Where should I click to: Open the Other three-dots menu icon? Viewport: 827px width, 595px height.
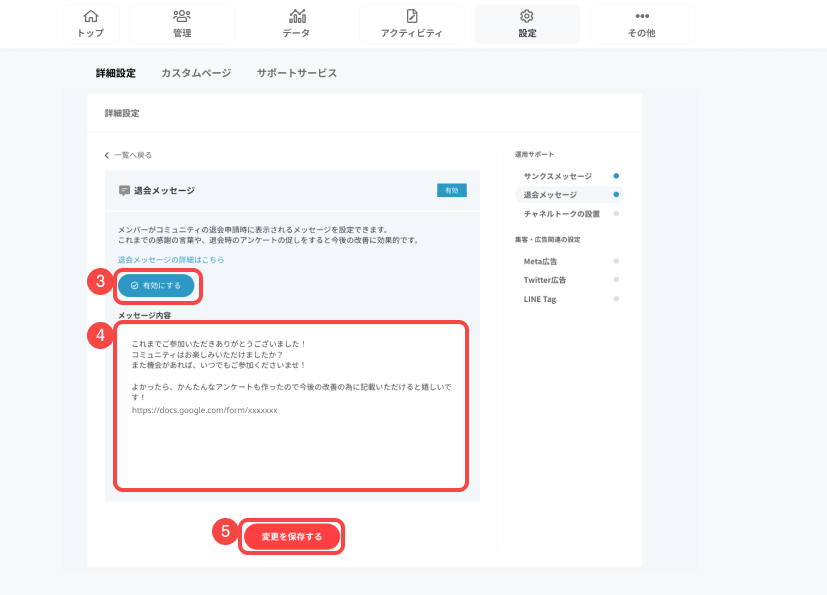[x=642, y=16]
